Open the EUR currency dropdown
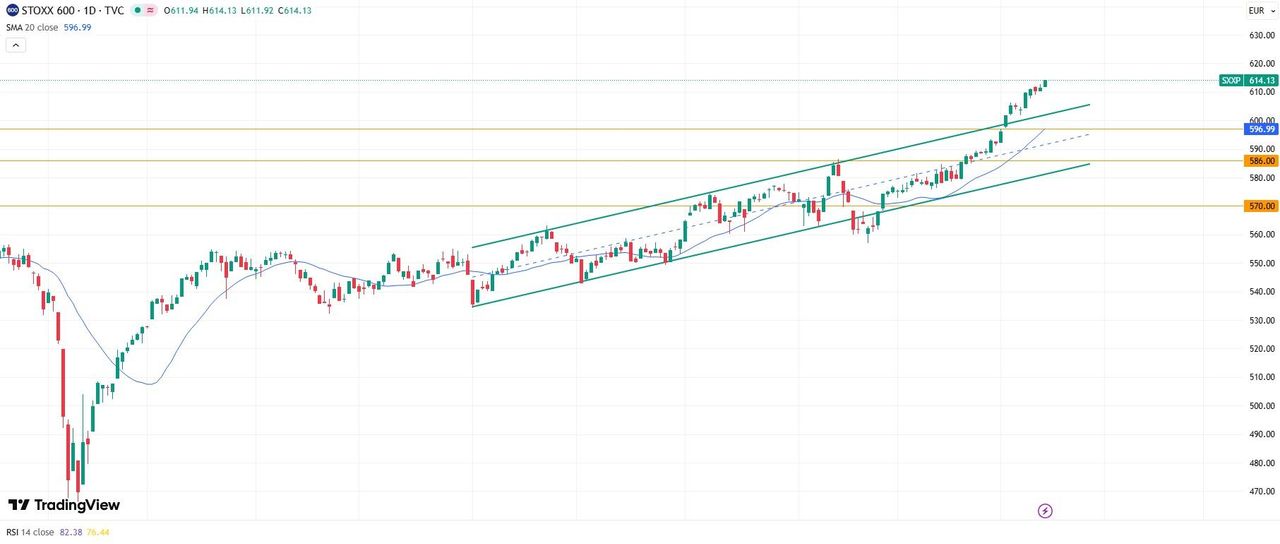Screen dimensions: 1280x544 click(x=1259, y=11)
